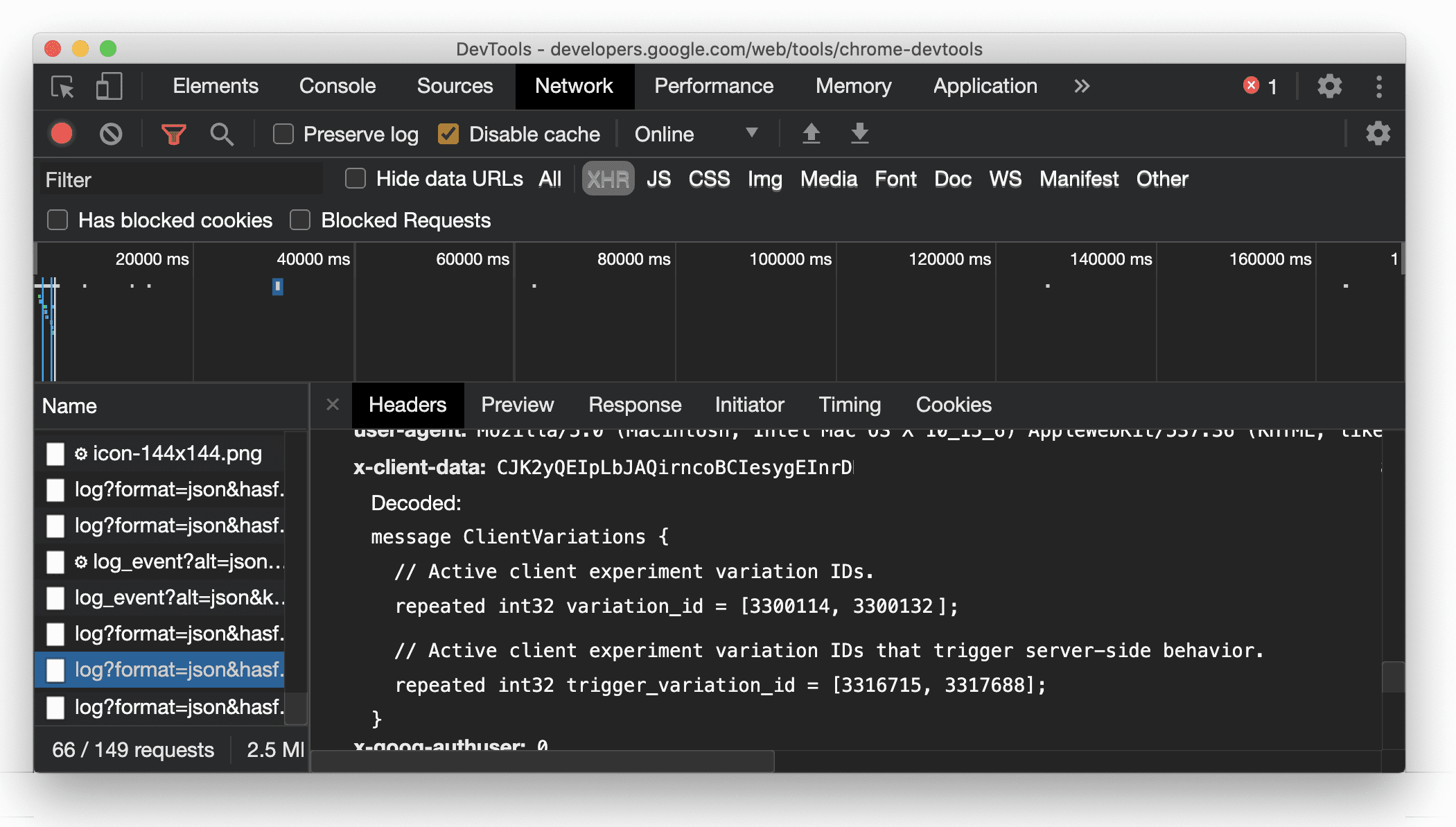Enable the Disable cache checkbox
The image size is (1456, 827).
[449, 134]
